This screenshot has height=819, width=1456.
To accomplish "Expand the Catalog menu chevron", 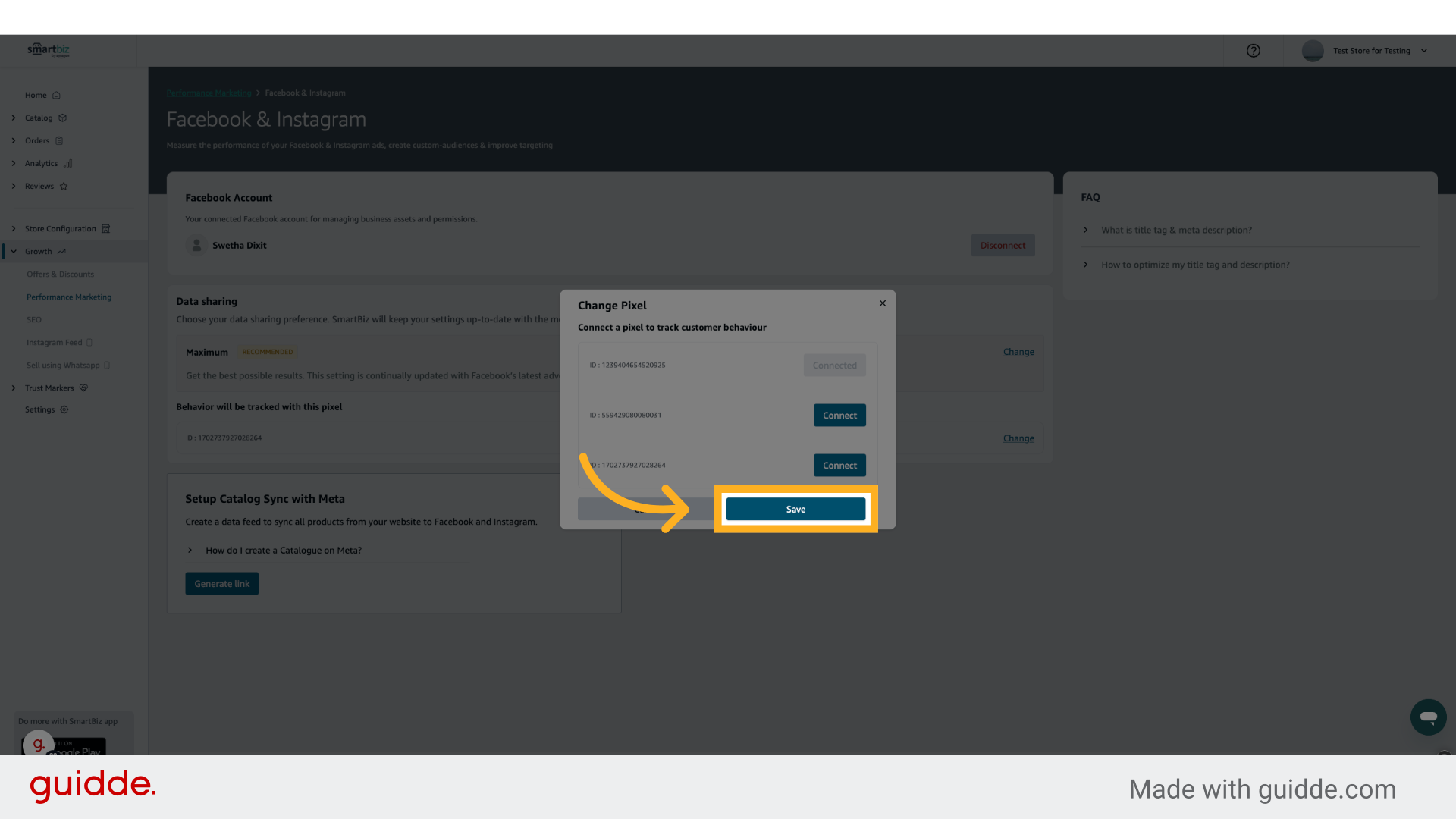I will pos(14,118).
